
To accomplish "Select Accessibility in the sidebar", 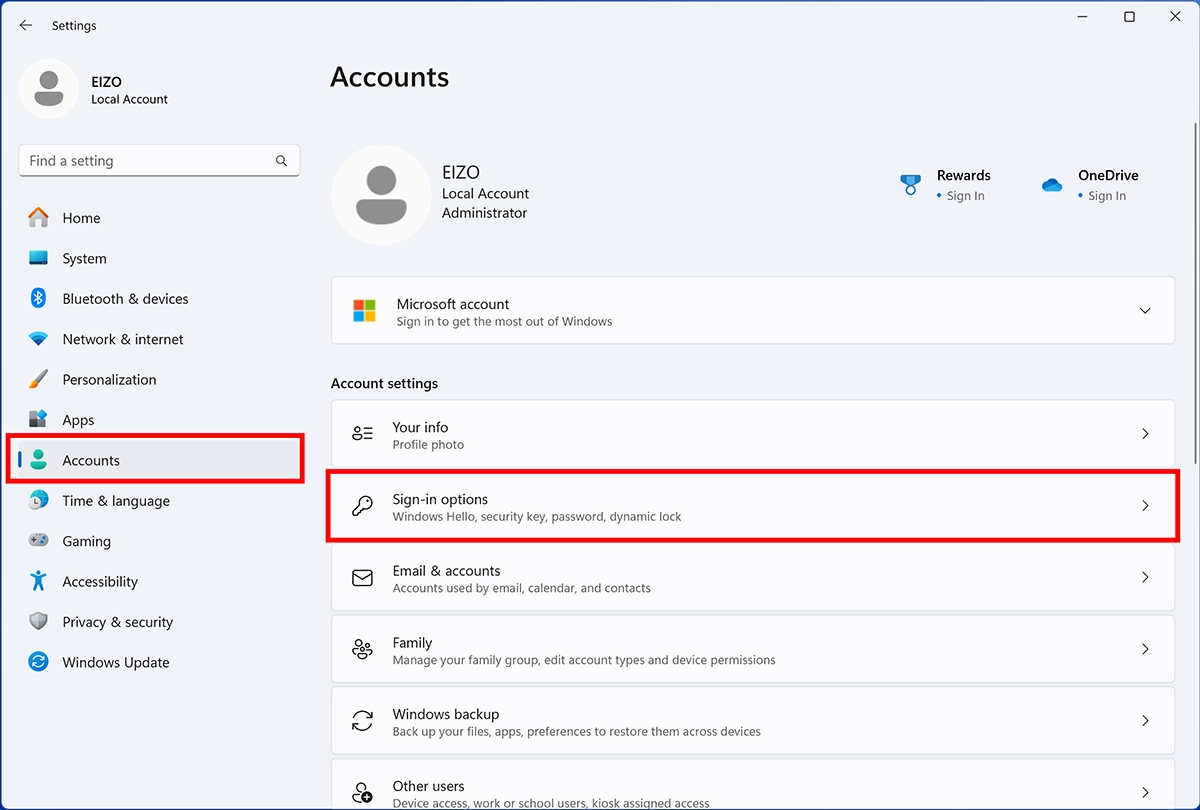I will pos(159,582).
